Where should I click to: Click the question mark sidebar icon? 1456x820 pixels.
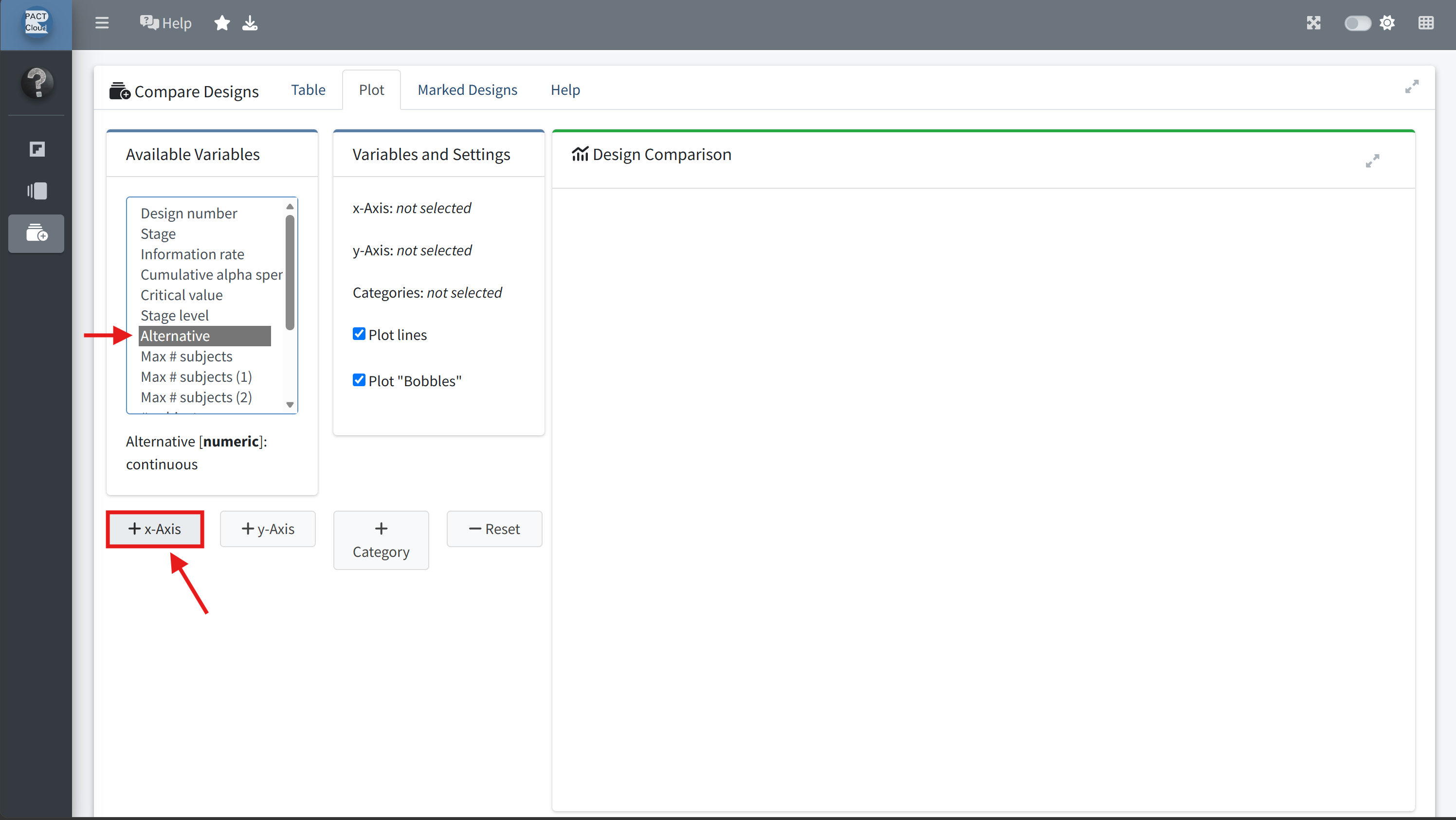[37, 83]
